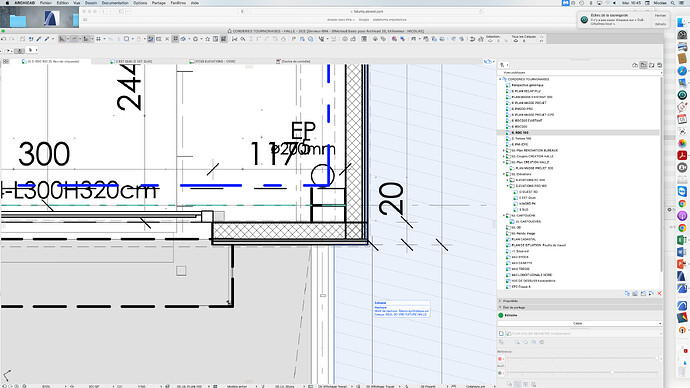
Task: Select the eyedropper pick-up parameters tool
Action: pyautogui.click(x=39, y=39)
